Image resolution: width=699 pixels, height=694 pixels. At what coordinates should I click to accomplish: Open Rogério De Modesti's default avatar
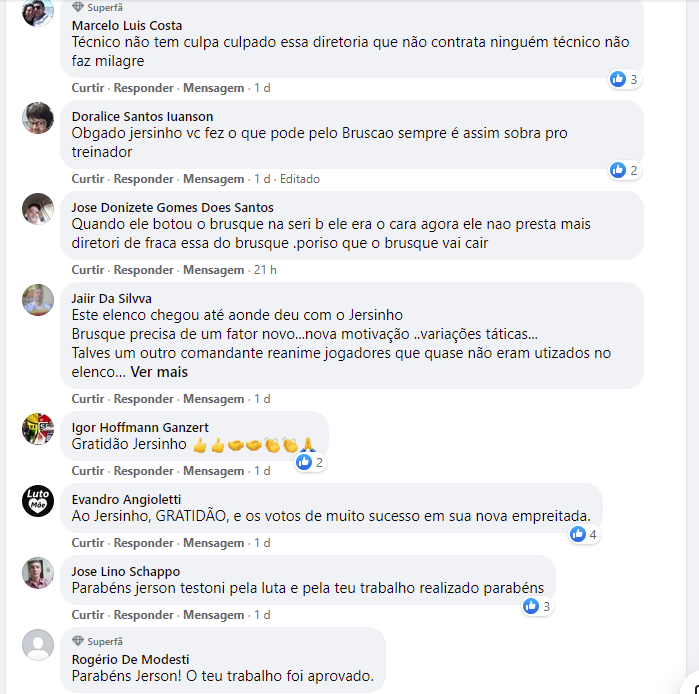38,645
